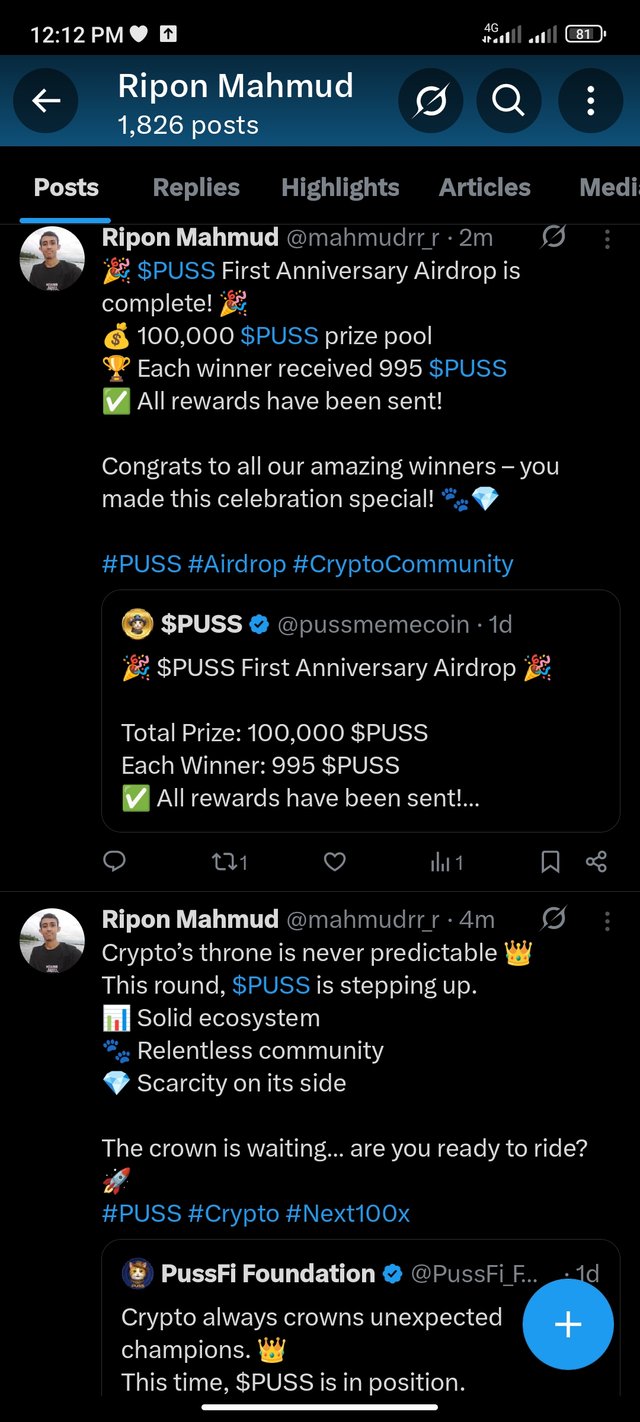Tap the Grok icon on the Crypto's throne post
This screenshot has width=640, height=1422.
pos(553,920)
